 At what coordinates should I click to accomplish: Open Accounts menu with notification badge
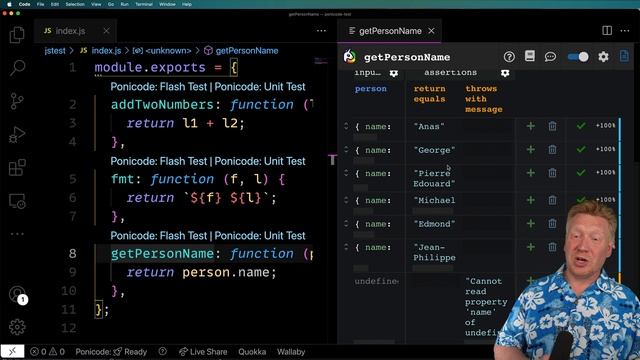(17, 295)
